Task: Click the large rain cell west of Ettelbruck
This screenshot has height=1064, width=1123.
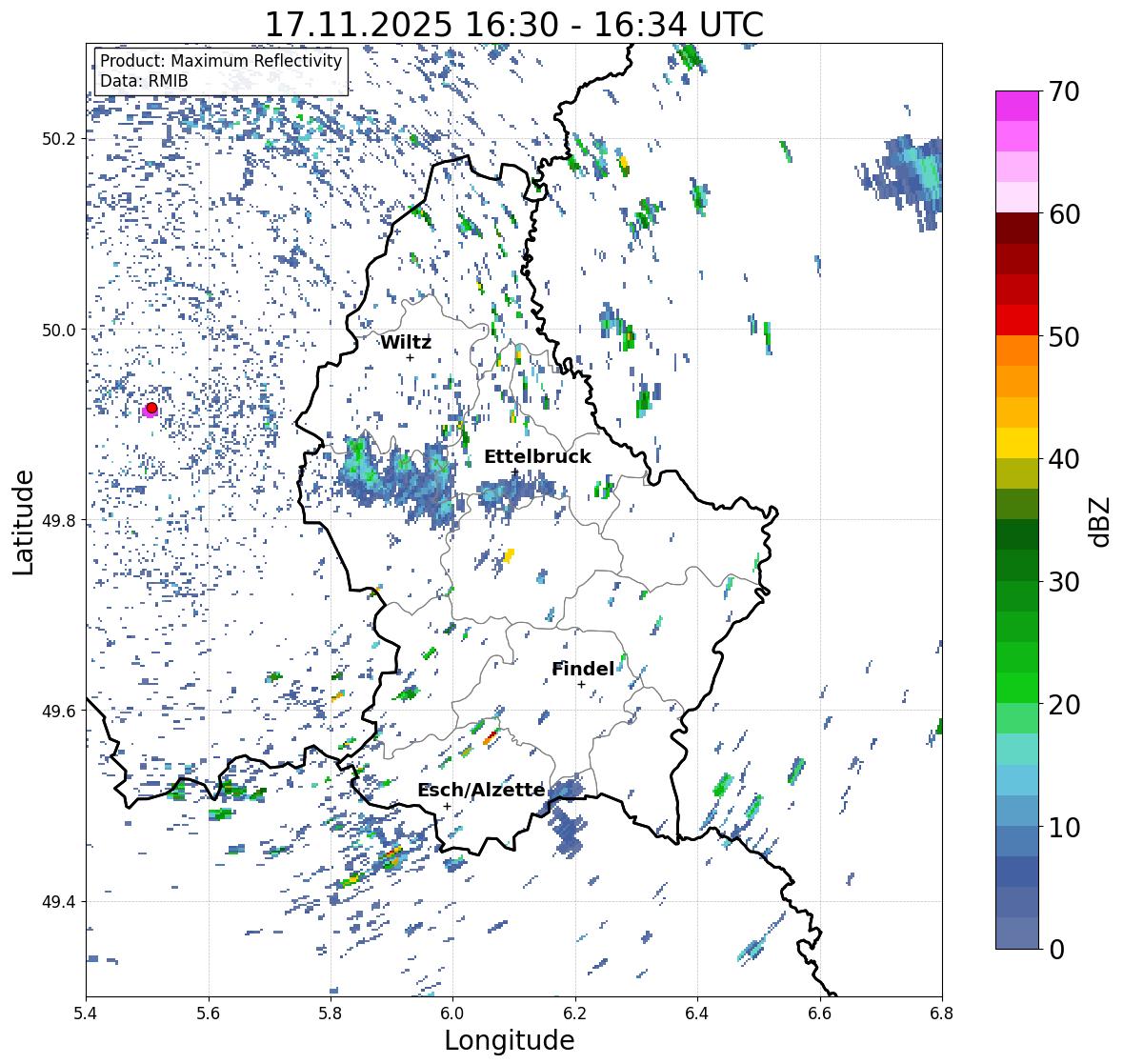Action: tap(398, 480)
